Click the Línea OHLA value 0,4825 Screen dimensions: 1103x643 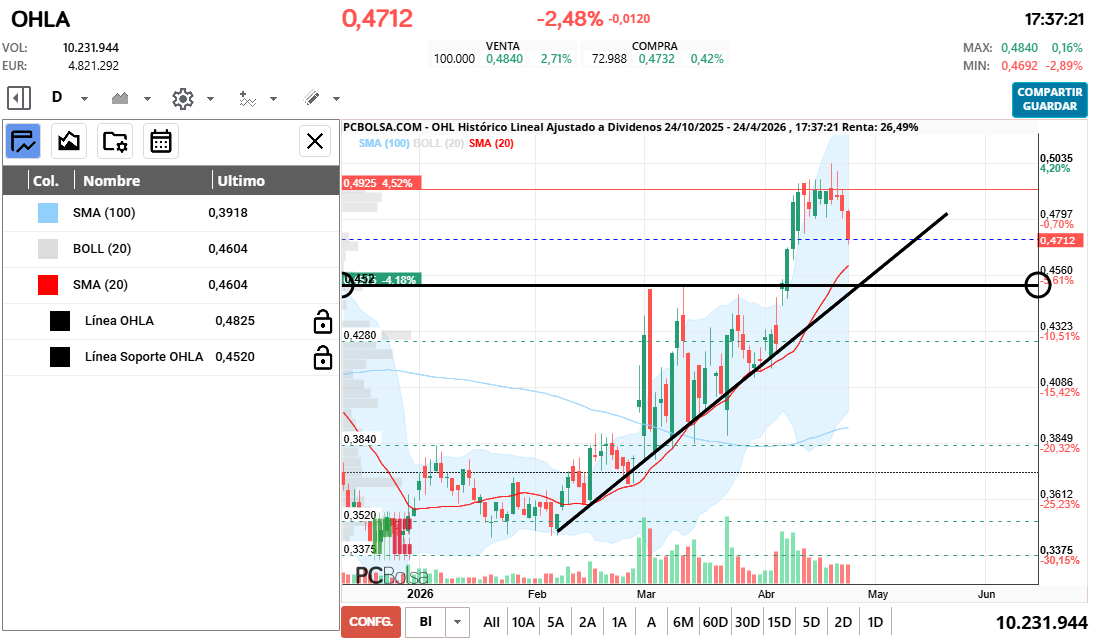click(x=235, y=321)
